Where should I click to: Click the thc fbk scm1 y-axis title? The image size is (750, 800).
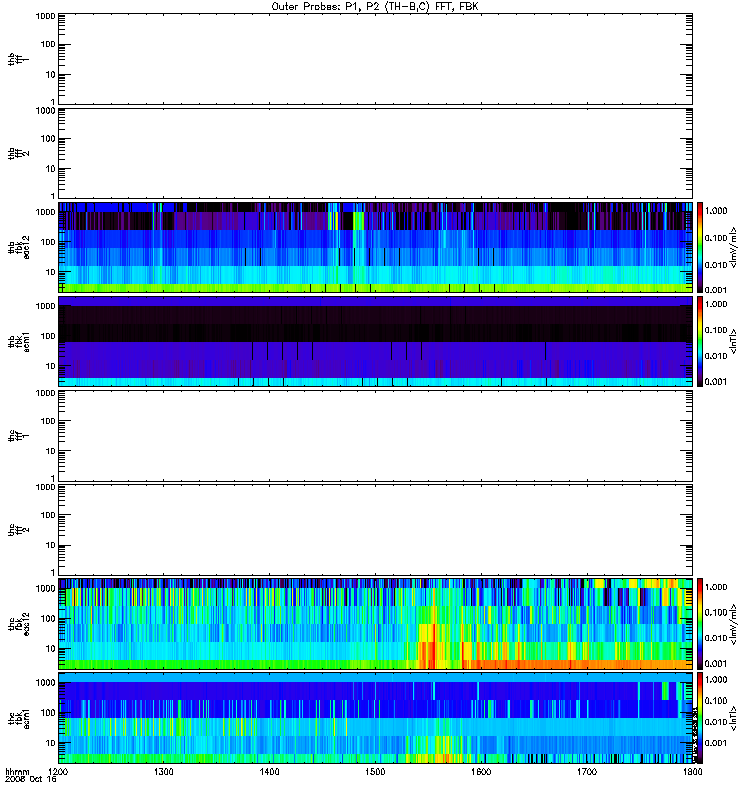pos(19,718)
